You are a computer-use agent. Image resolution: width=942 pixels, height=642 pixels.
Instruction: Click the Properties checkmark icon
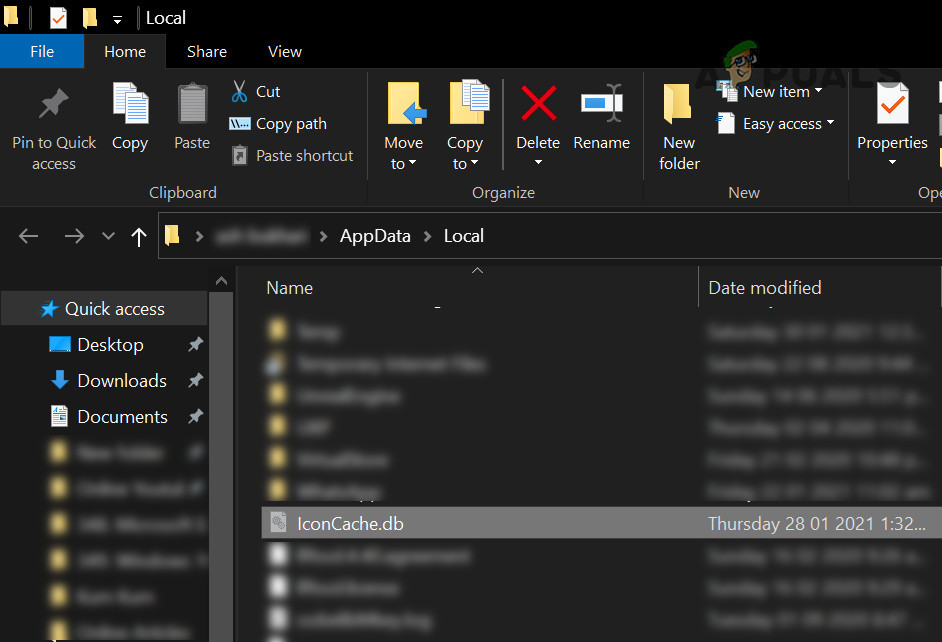coord(893,103)
